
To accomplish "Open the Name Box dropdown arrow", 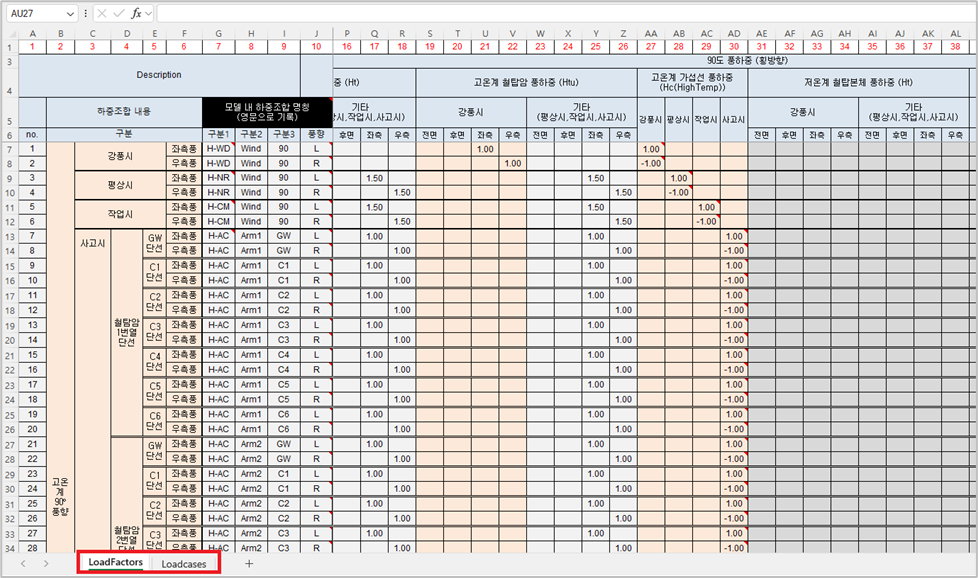I will (x=69, y=14).
